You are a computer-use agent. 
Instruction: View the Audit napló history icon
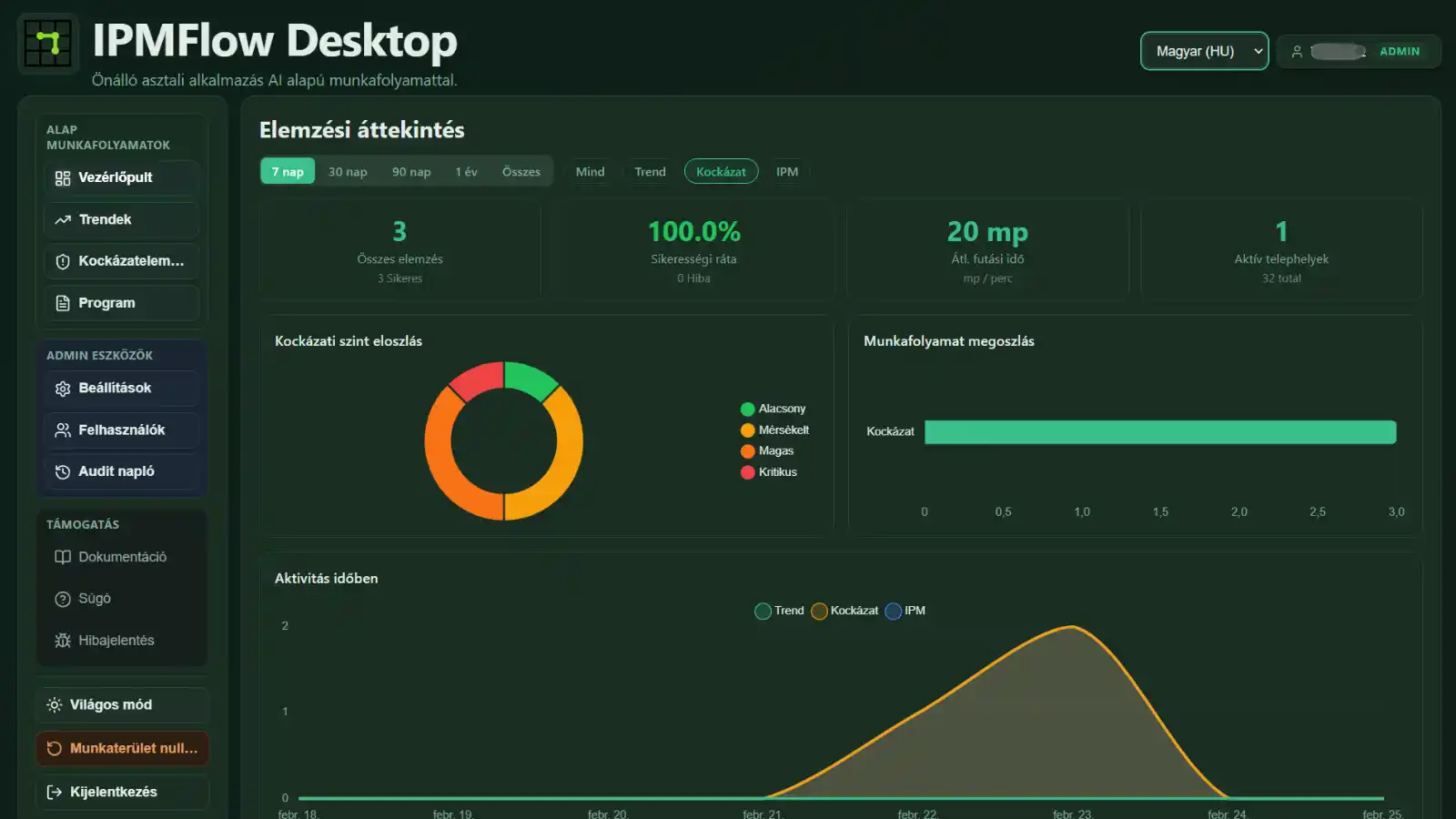tap(62, 471)
